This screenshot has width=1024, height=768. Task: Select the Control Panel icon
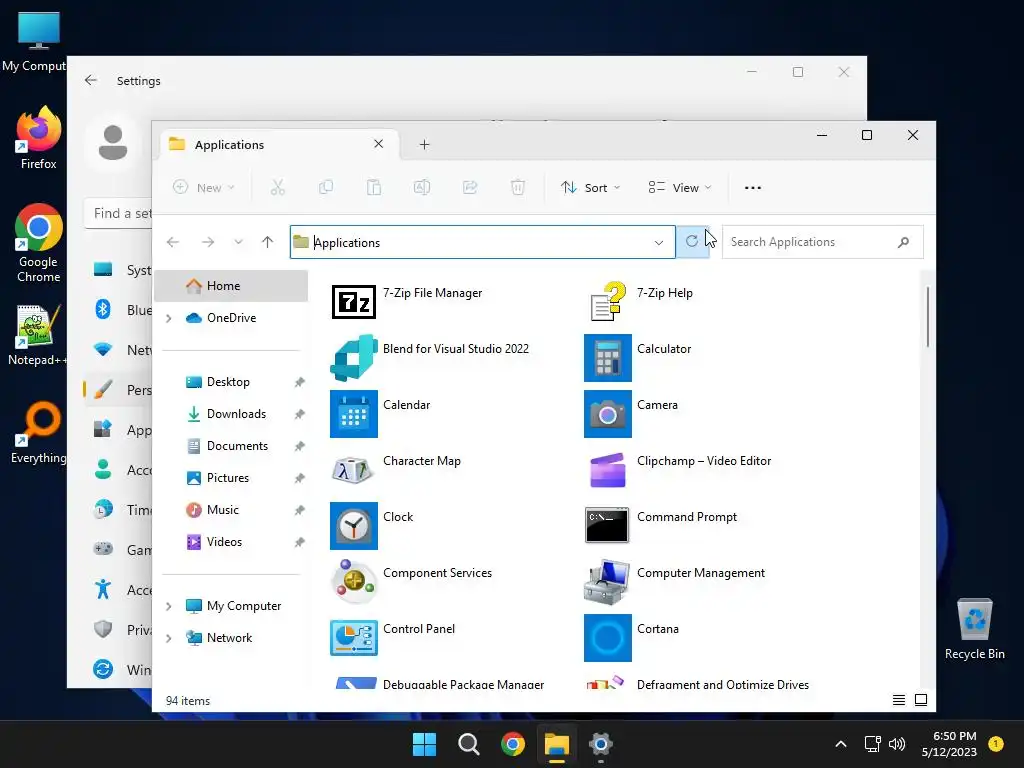point(353,637)
